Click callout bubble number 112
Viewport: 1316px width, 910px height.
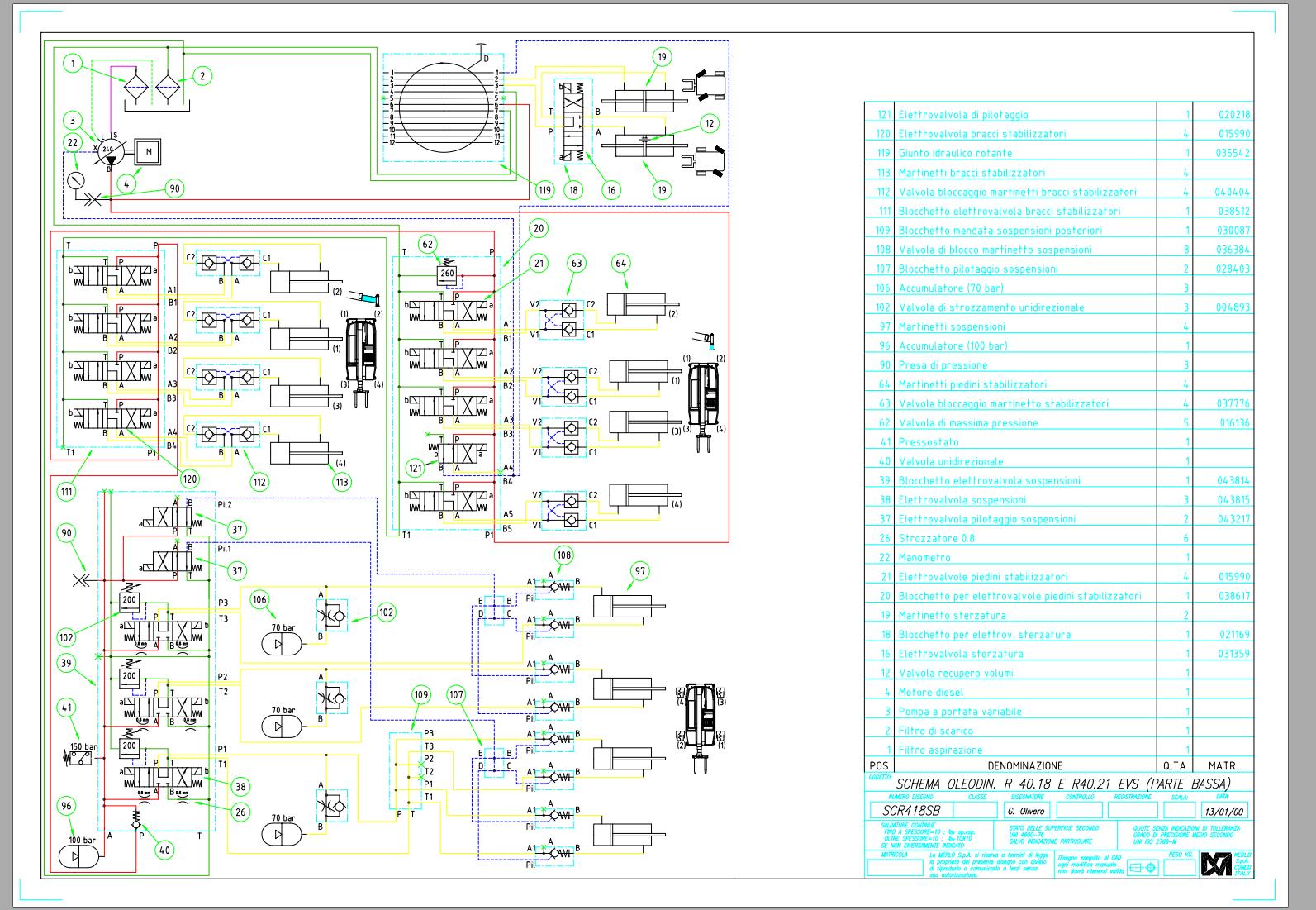click(260, 483)
